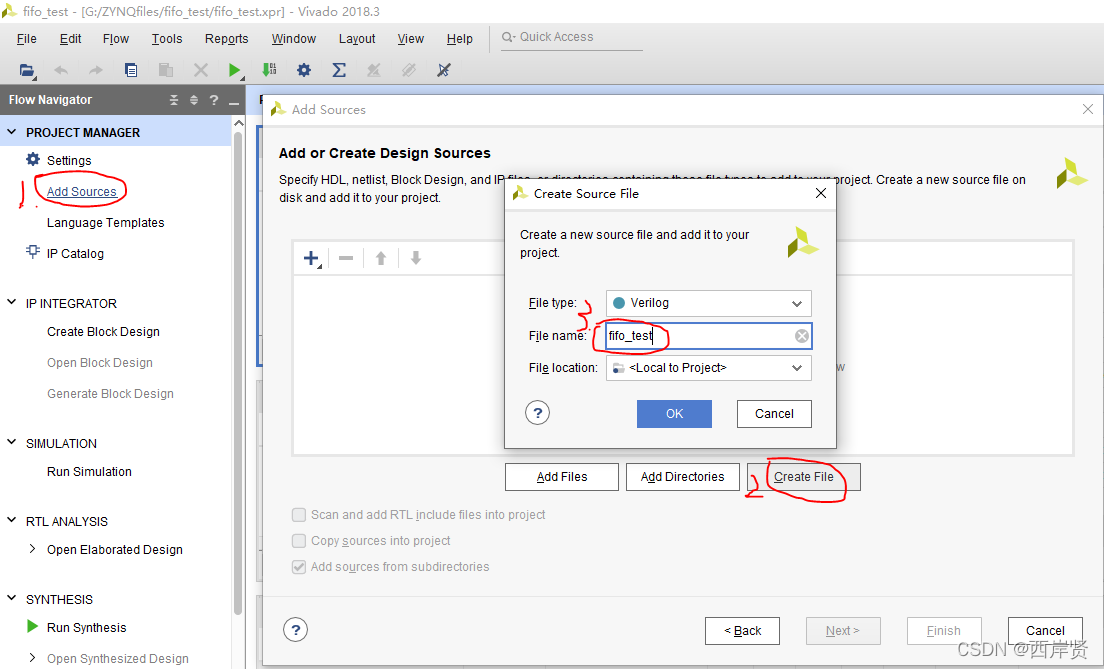
Task: Click the Redo arrow in toolbar
Action: point(96,70)
